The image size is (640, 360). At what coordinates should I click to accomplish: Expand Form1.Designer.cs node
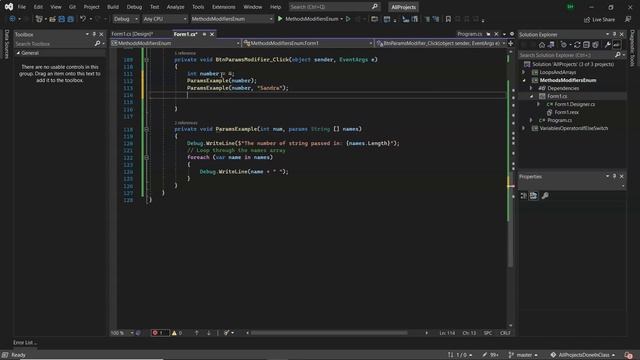coord(539,104)
